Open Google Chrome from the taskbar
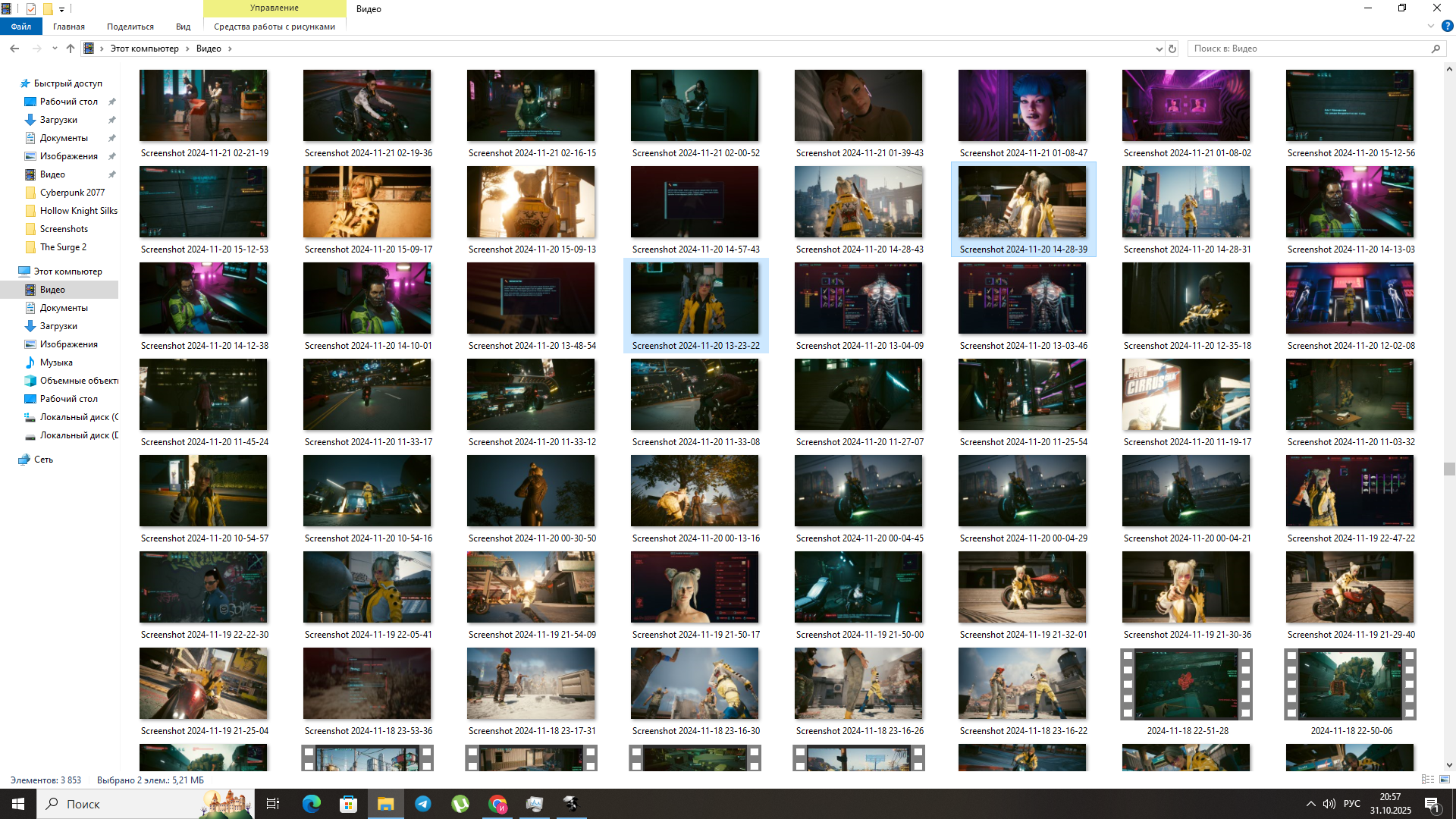This screenshot has height=819, width=1456. pyautogui.click(x=497, y=804)
